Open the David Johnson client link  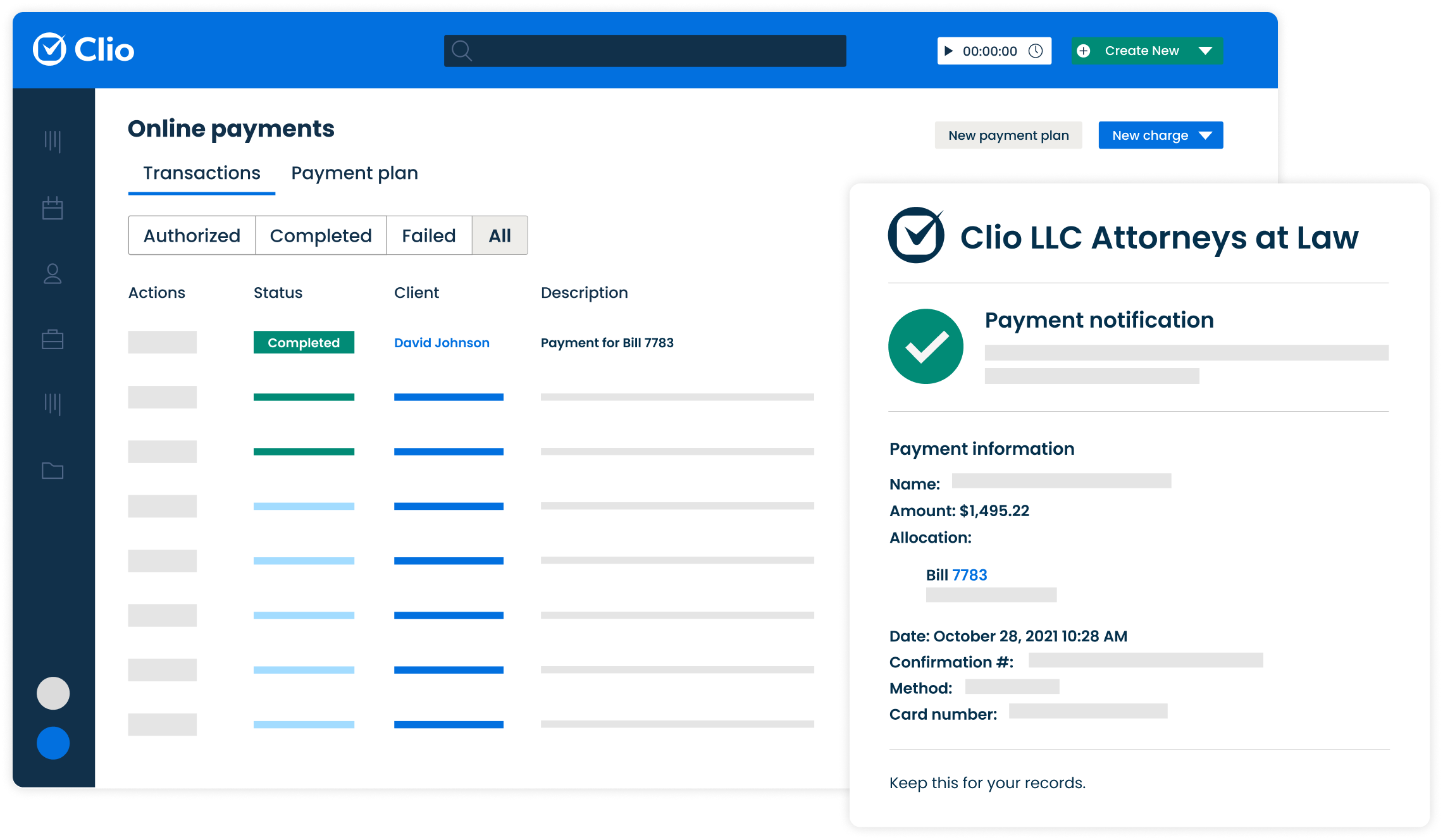click(x=442, y=342)
